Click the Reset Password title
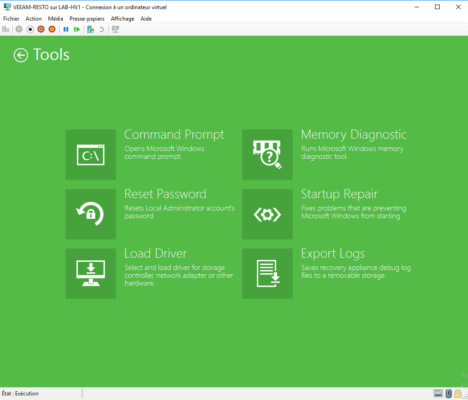 pos(165,194)
